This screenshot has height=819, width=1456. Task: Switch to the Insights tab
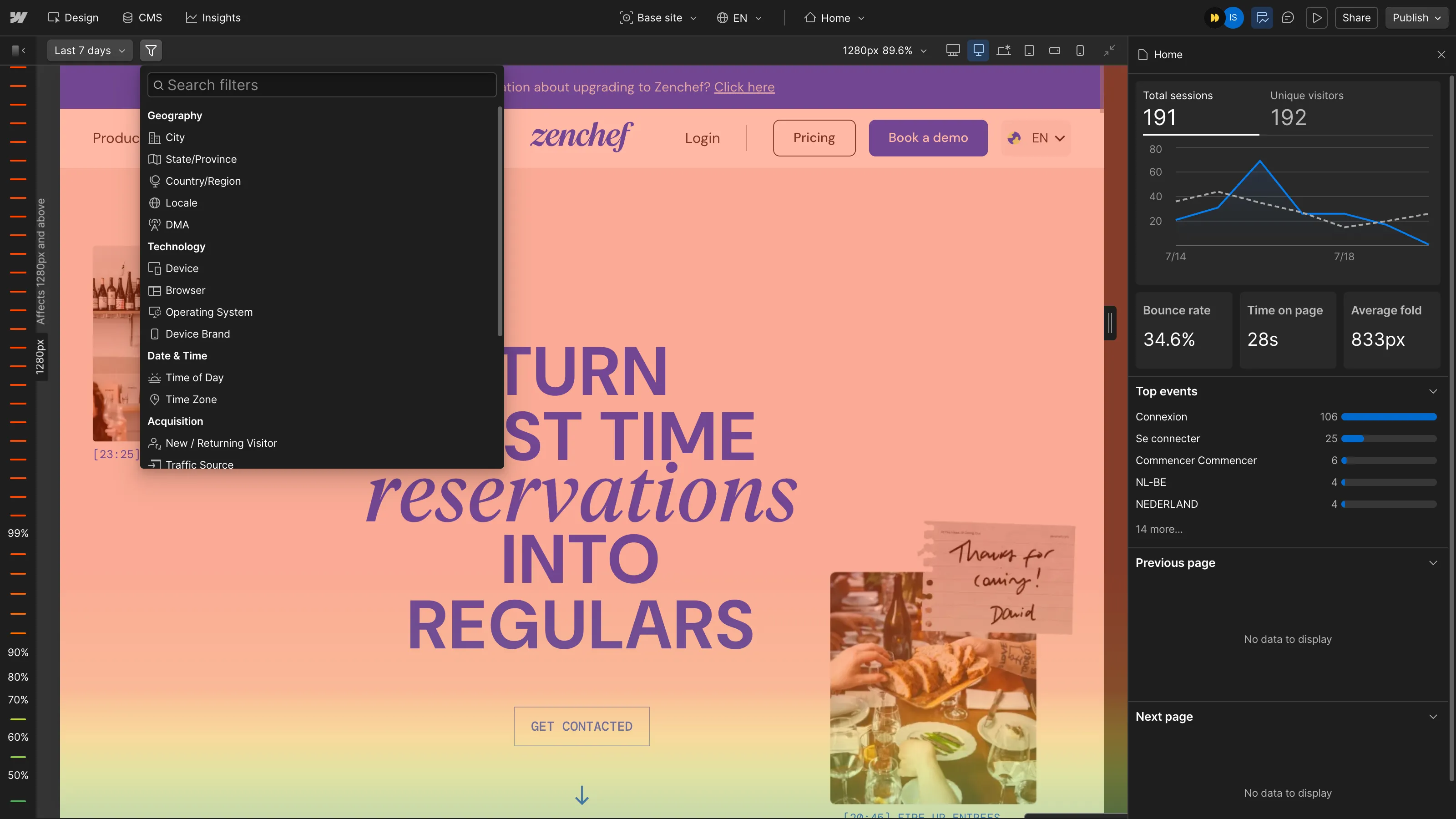click(213, 18)
